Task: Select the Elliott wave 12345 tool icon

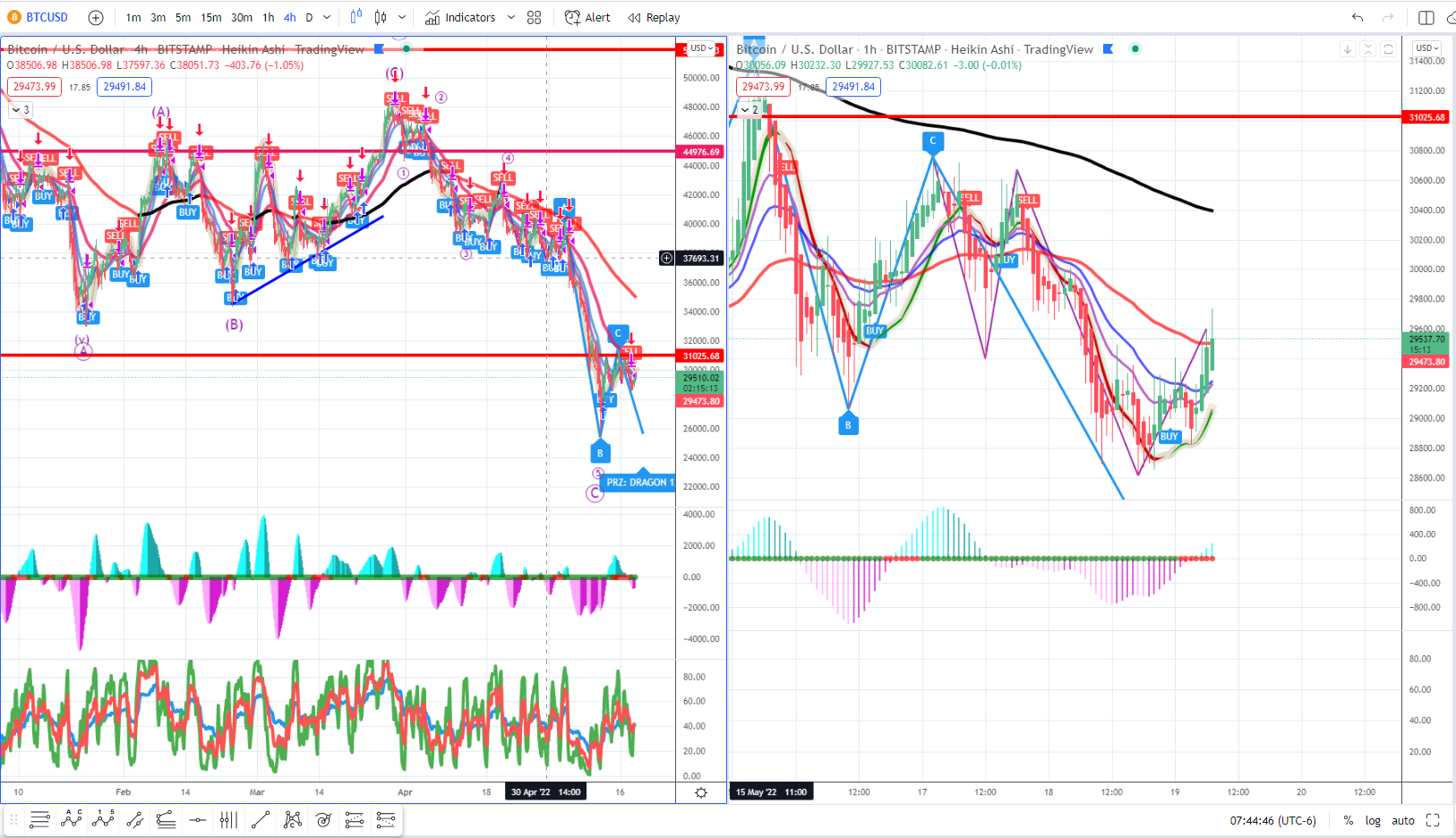Action: pos(104,819)
